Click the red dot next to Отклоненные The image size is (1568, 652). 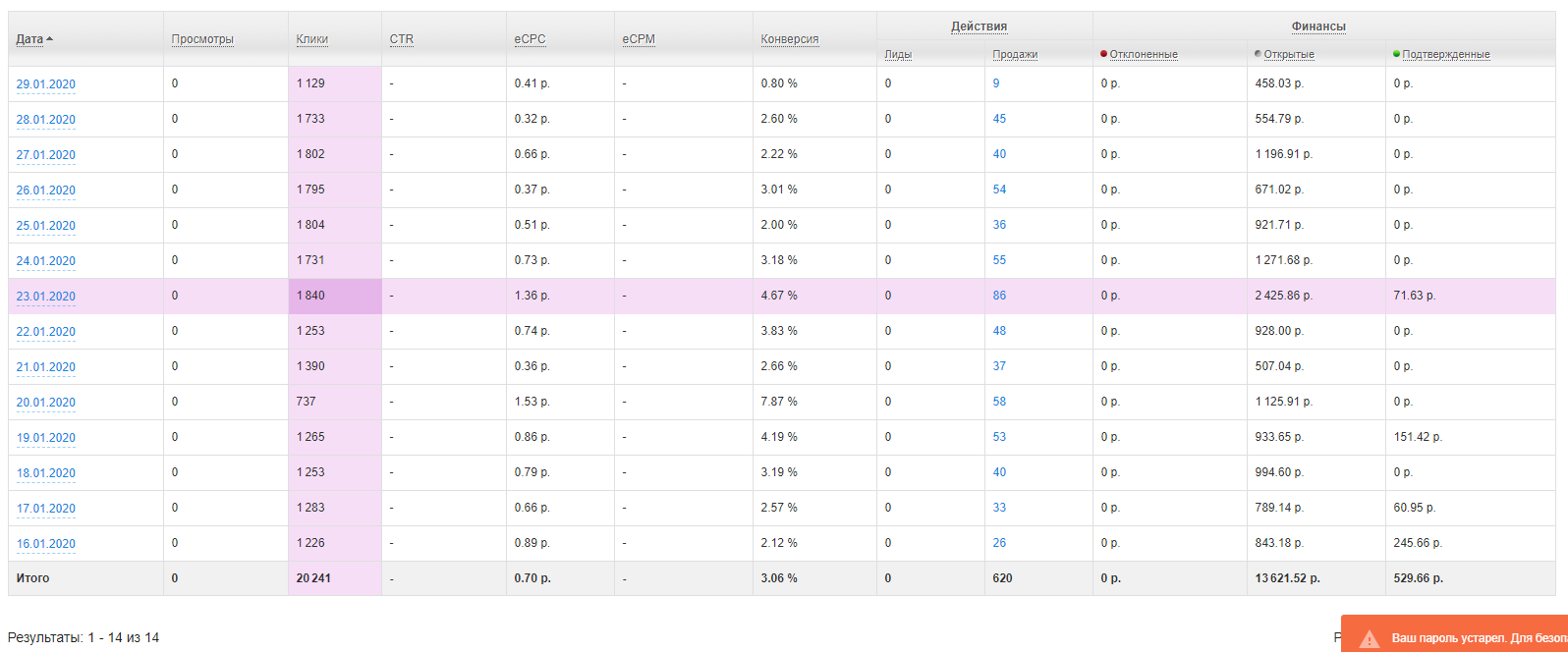[1104, 54]
